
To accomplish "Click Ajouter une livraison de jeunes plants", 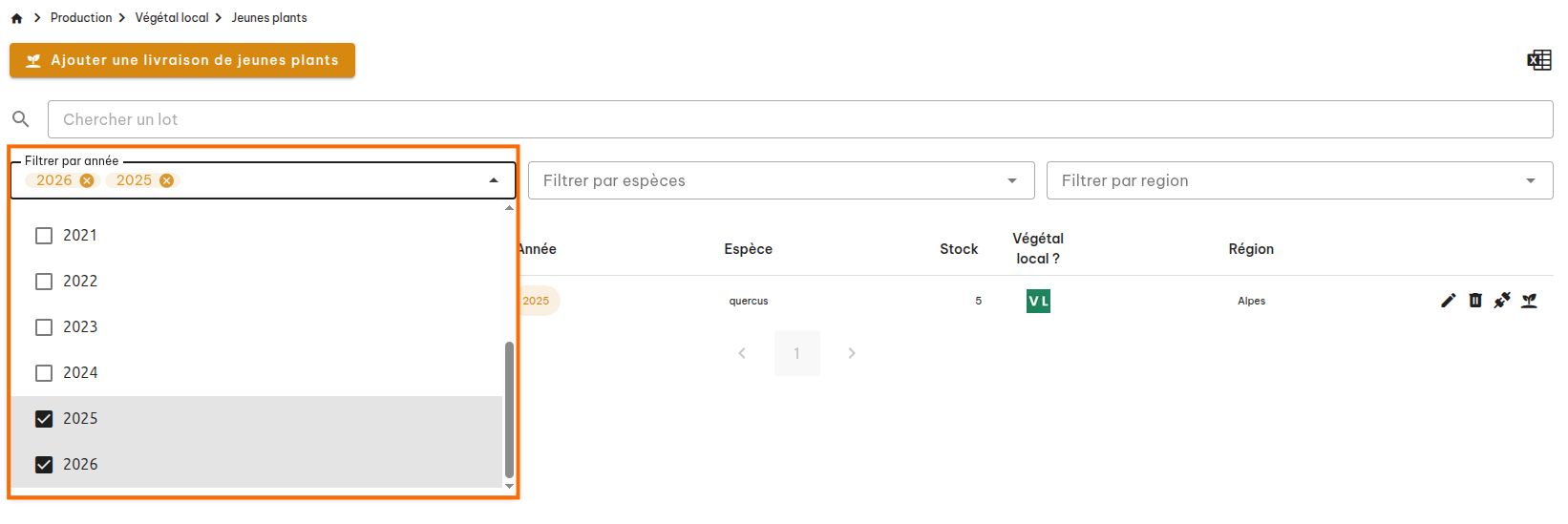I will (x=182, y=60).
